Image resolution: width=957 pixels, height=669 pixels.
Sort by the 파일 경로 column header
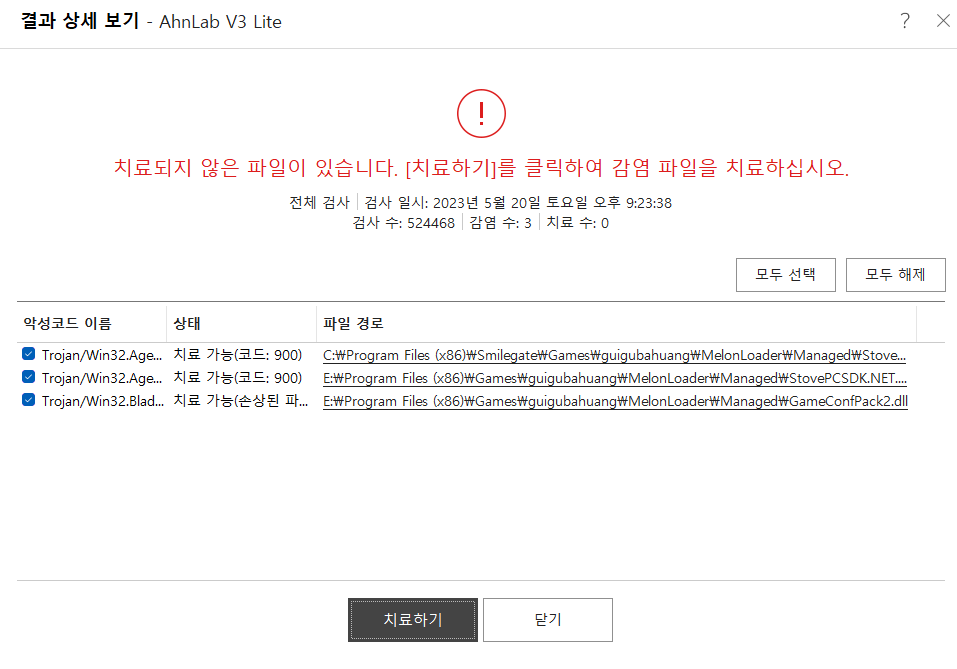click(353, 324)
